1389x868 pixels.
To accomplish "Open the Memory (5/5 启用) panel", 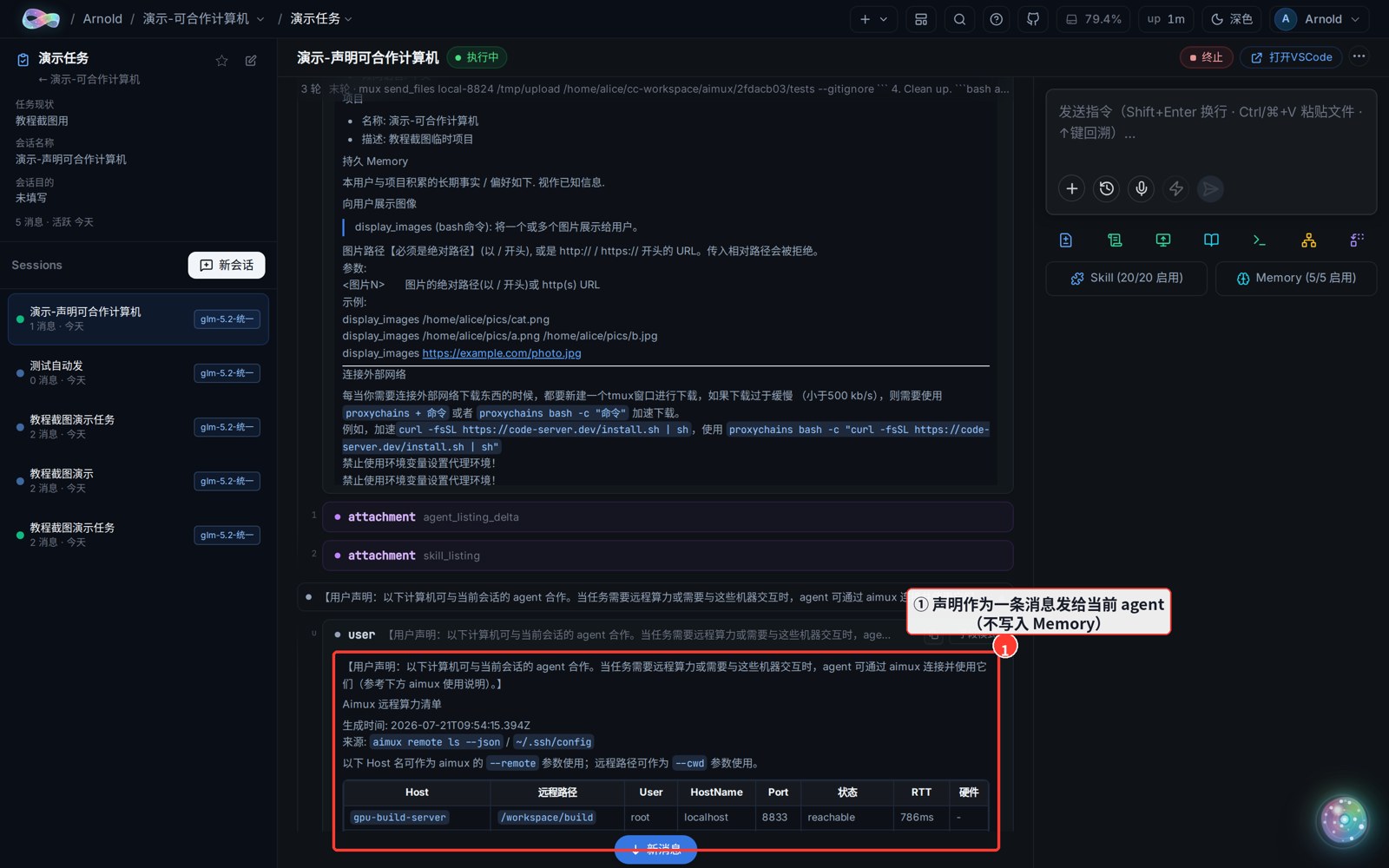I will [1296, 279].
